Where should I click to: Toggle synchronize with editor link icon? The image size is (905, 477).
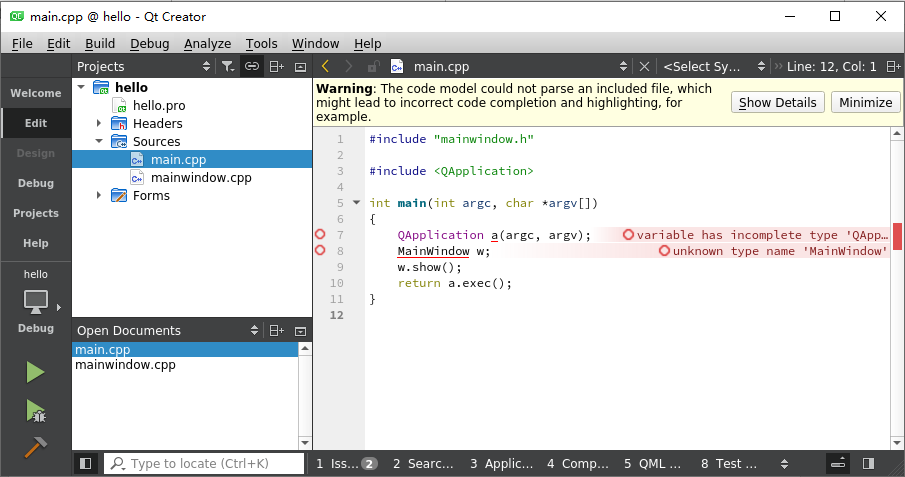tap(252, 66)
